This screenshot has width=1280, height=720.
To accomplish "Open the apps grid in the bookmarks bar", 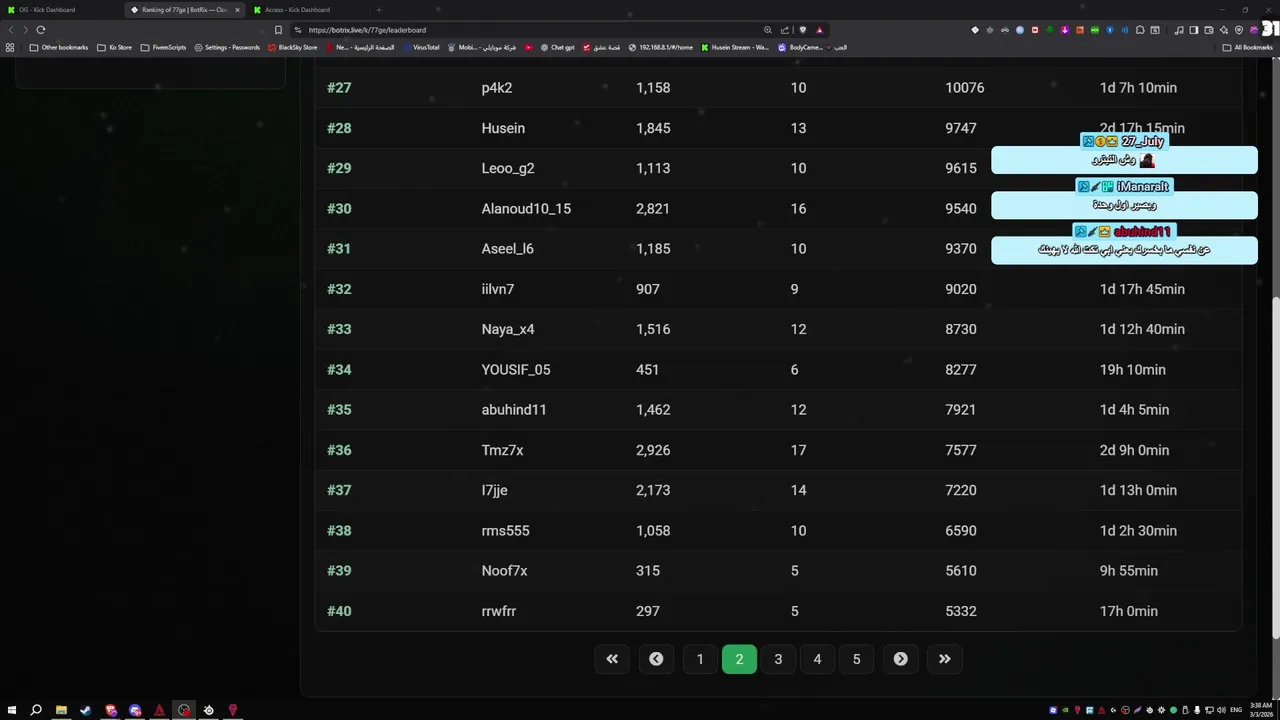I will click(10, 47).
